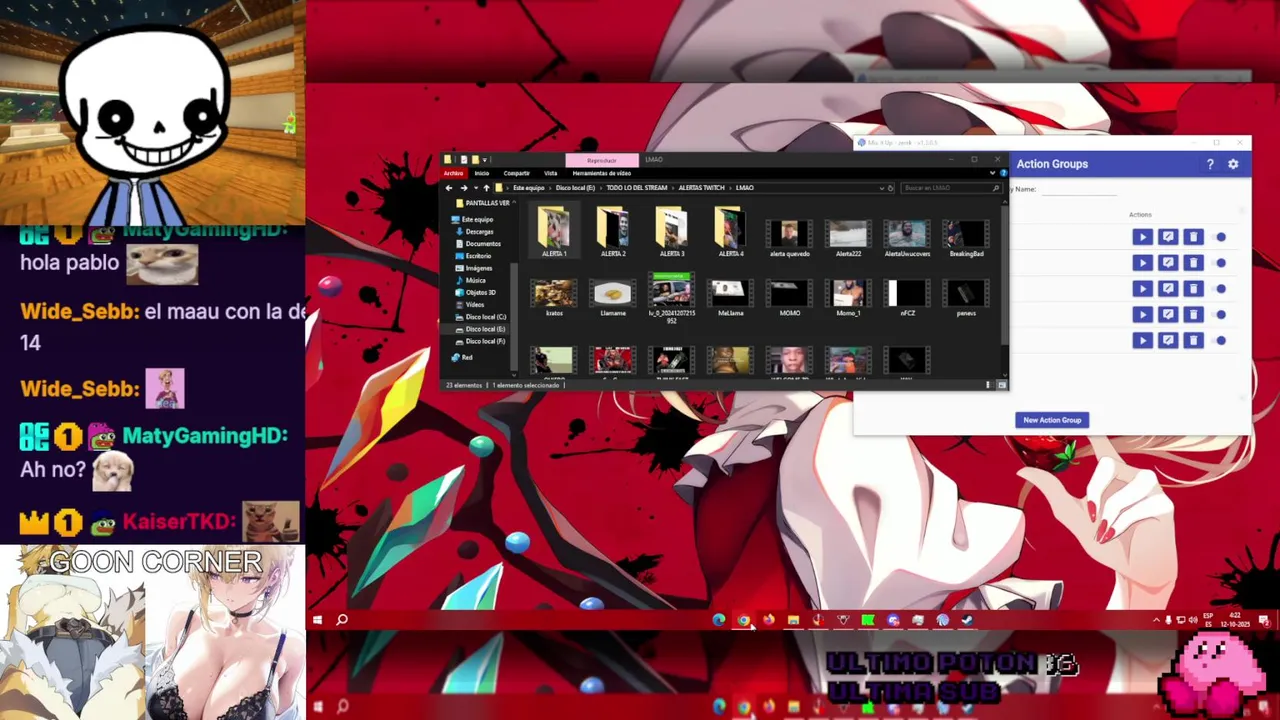The image size is (1280, 720).
Task: Select Escritorio in the navigation pane
Action: (478, 256)
